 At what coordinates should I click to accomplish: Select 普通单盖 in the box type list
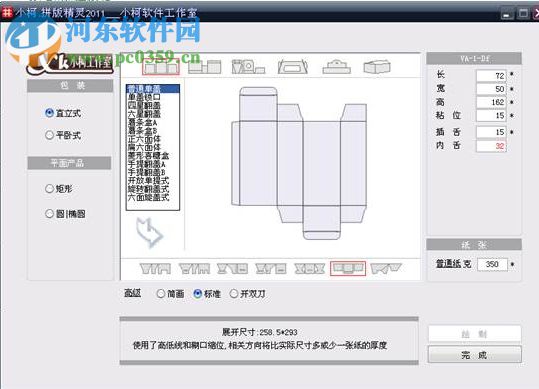153,89
